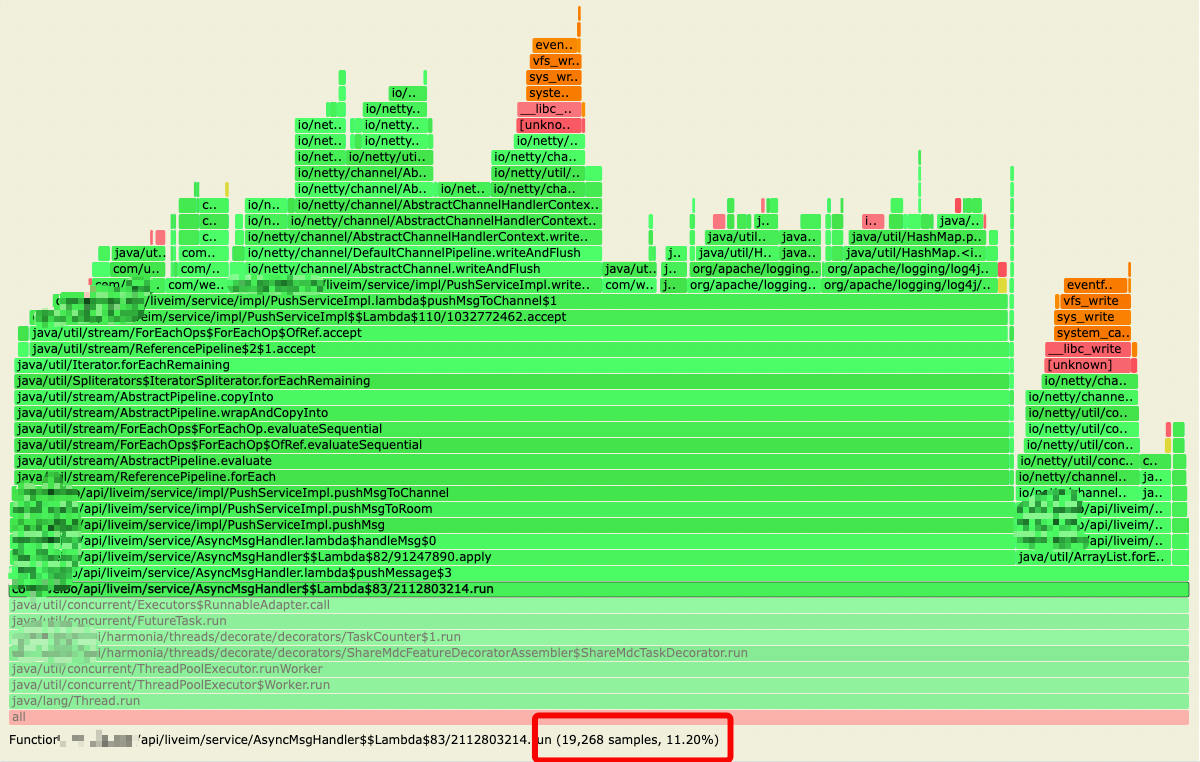Select the java/lang/Thread.run frame
Screen dimensions: 1200x762
point(599,701)
